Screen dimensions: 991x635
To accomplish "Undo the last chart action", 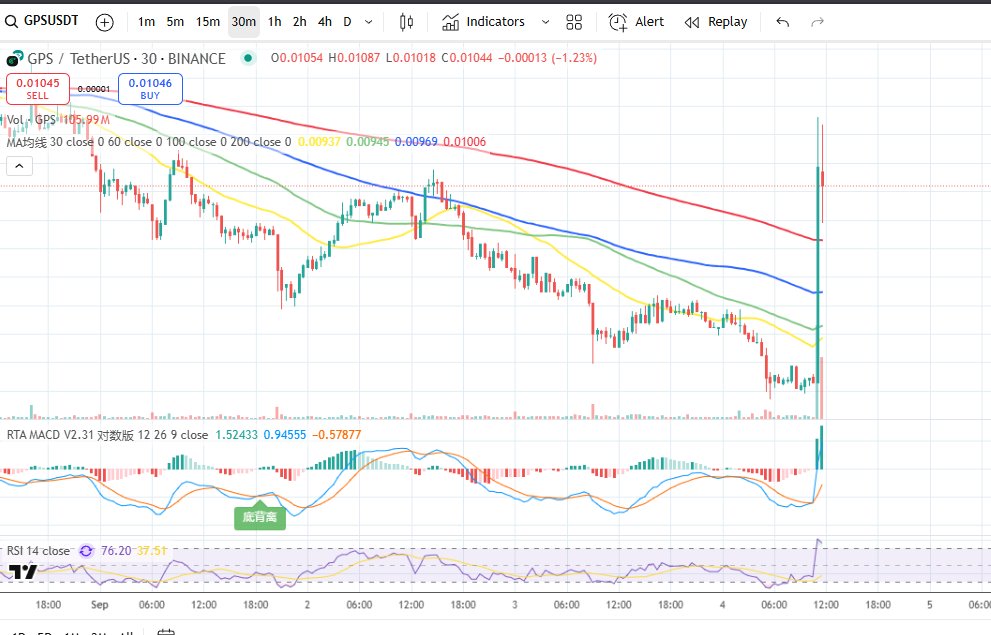I will click(x=782, y=23).
